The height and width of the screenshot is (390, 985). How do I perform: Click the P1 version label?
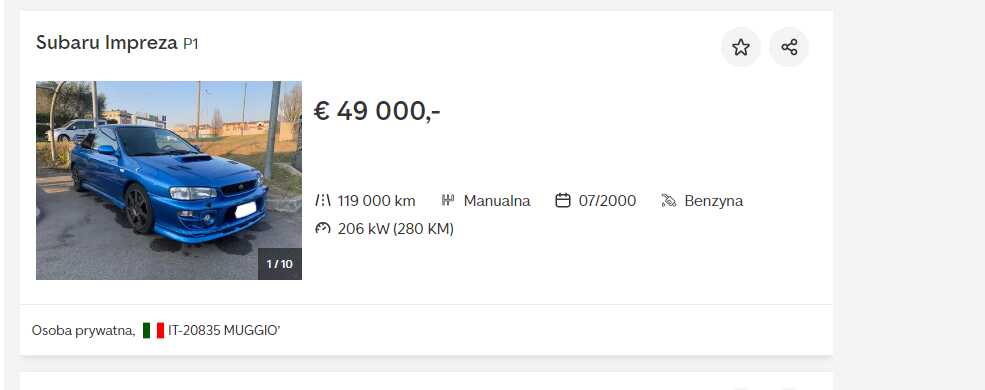[190, 44]
